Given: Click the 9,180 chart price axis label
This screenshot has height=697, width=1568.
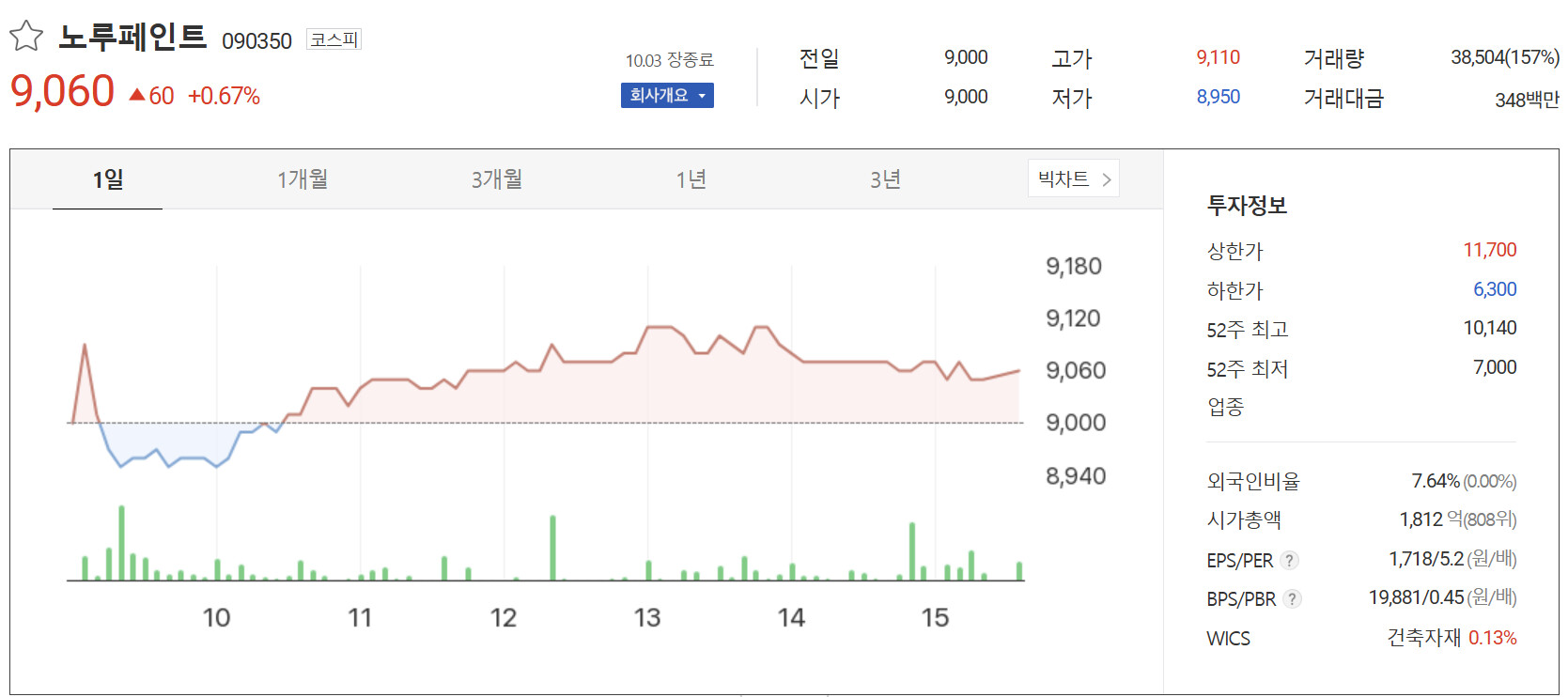Looking at the screenshot, I should pyautogui.click(x=1074, y=267).
